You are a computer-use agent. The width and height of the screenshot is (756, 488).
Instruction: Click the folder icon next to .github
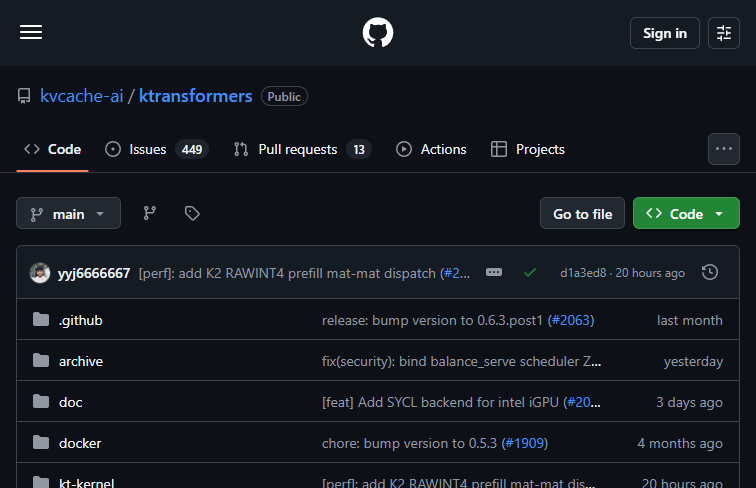coord(41,319)
